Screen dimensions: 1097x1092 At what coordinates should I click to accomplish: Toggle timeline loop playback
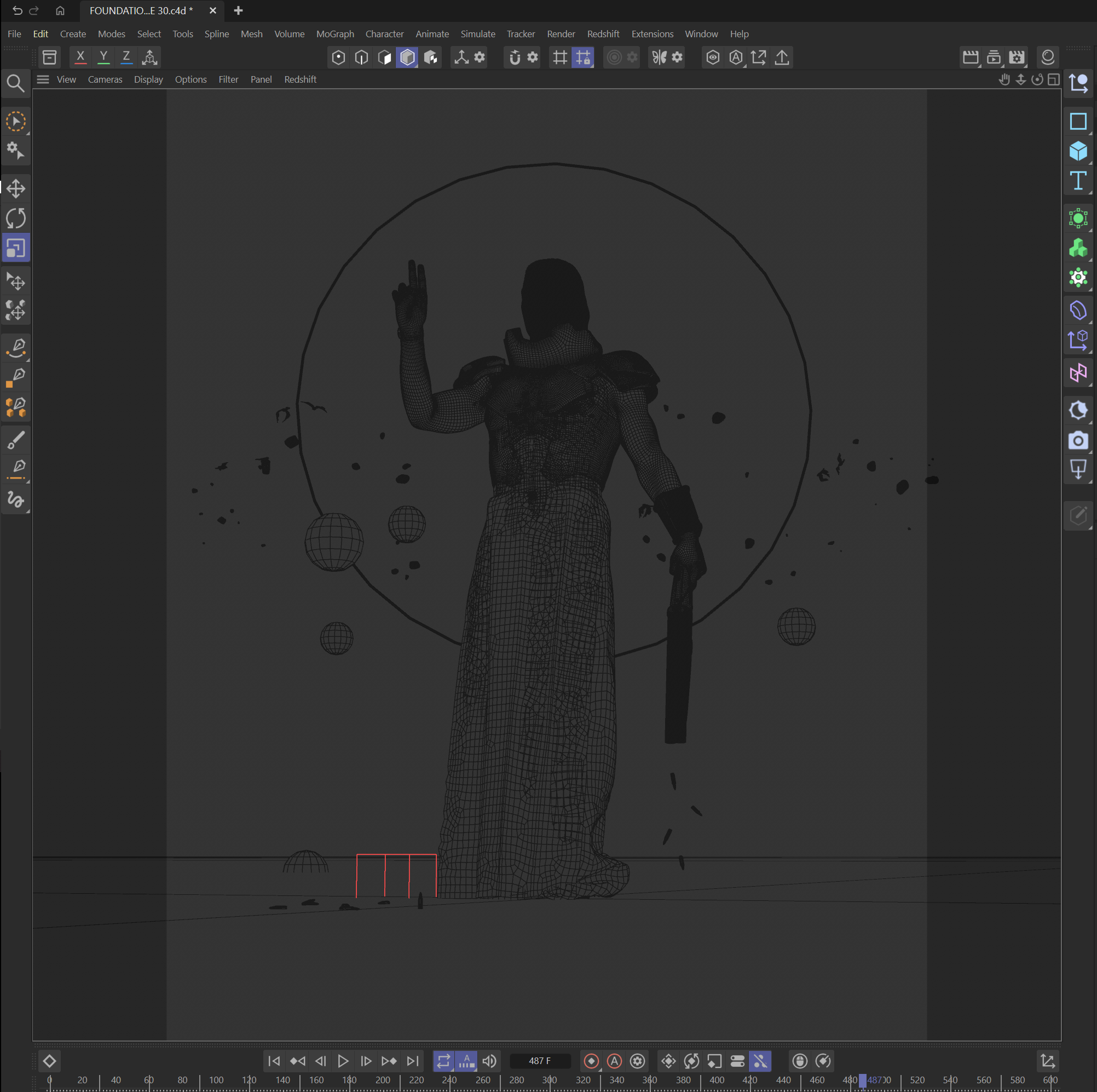[443, 1060]
